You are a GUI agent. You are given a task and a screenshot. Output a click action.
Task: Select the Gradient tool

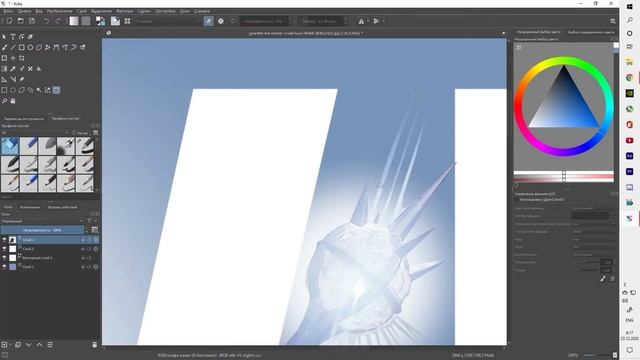[4, 69]
